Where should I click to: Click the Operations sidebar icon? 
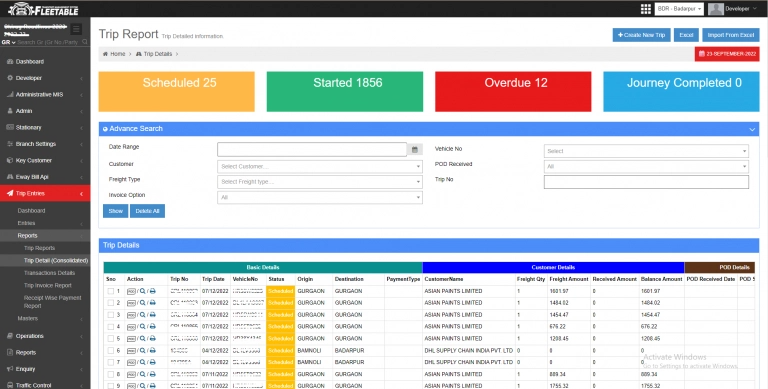10,336
